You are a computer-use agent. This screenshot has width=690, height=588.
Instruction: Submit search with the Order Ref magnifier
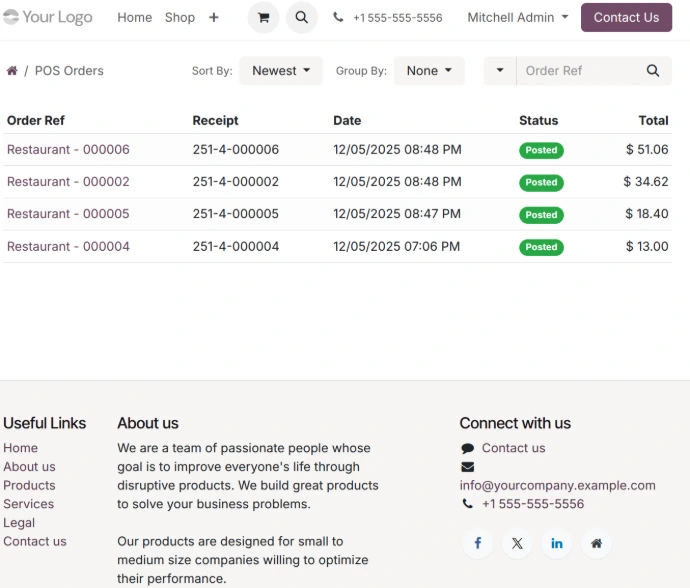point(653,71)
